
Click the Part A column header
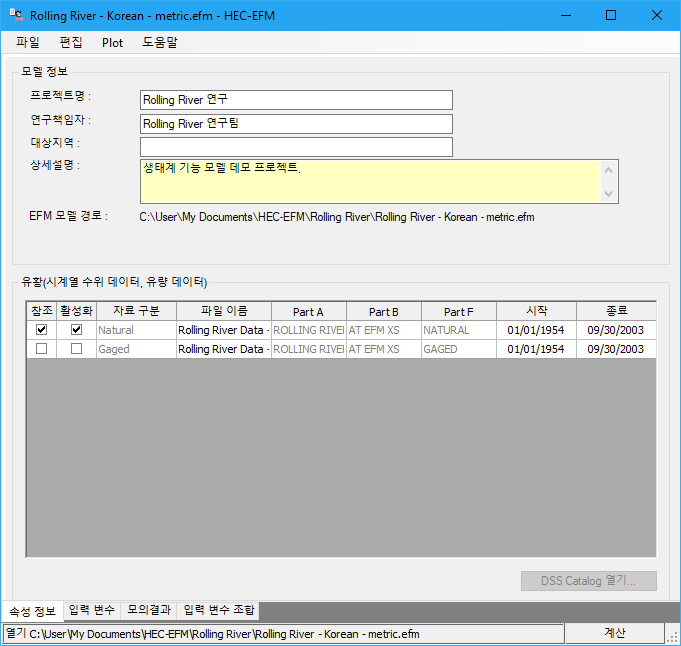pyautogui.click(x=309, y=311)
